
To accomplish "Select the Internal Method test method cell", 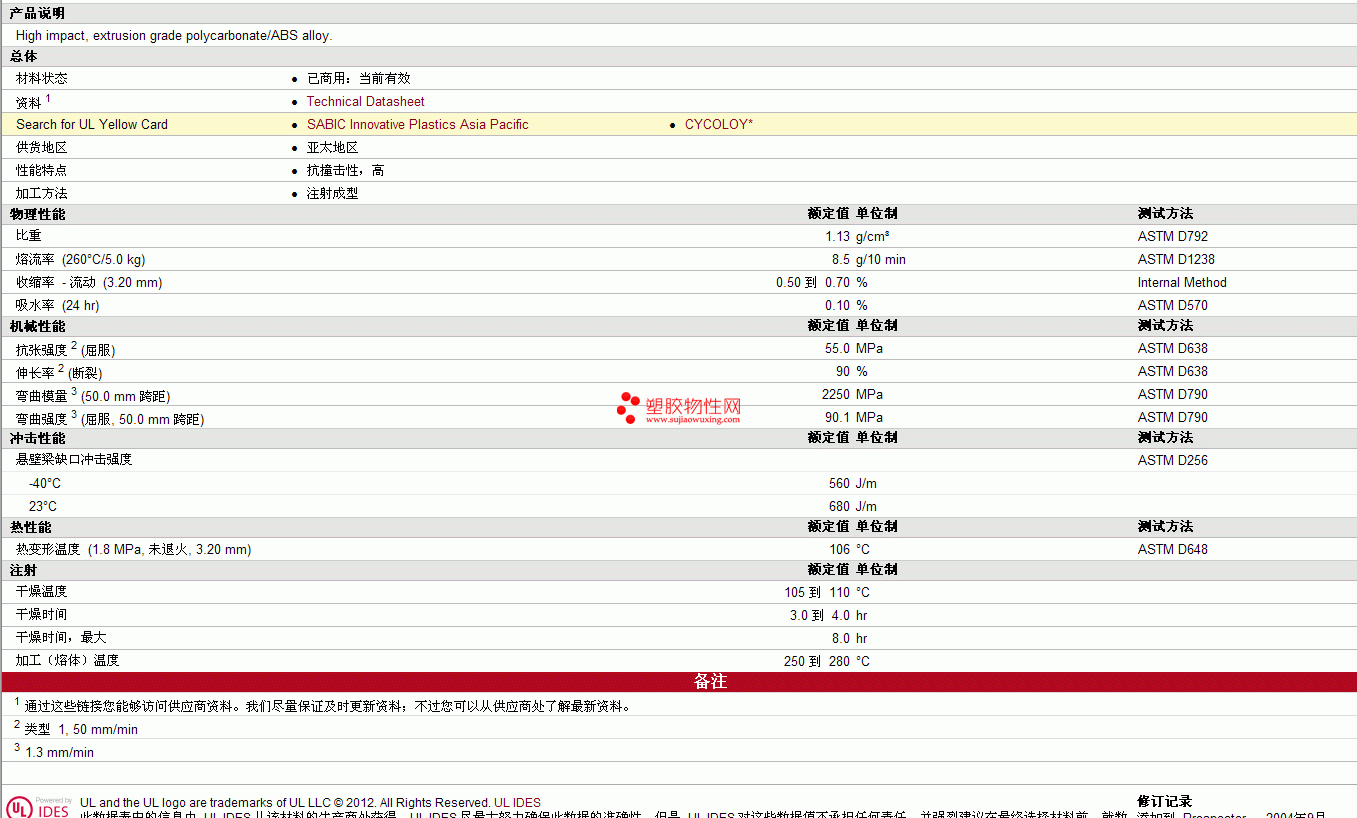I will pyautogui.click(x=1182, y=282).
